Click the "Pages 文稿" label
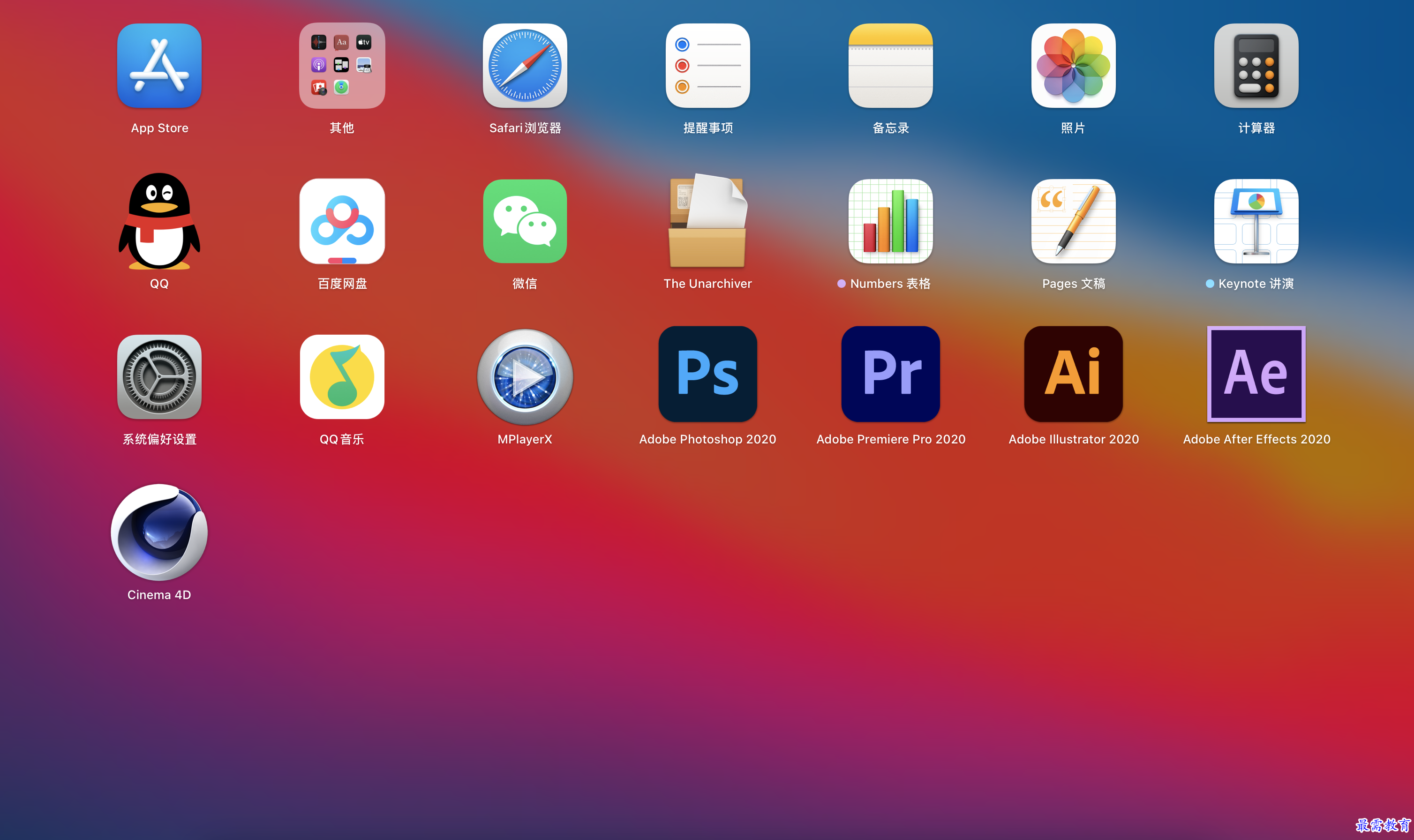 click(1074, 284)
